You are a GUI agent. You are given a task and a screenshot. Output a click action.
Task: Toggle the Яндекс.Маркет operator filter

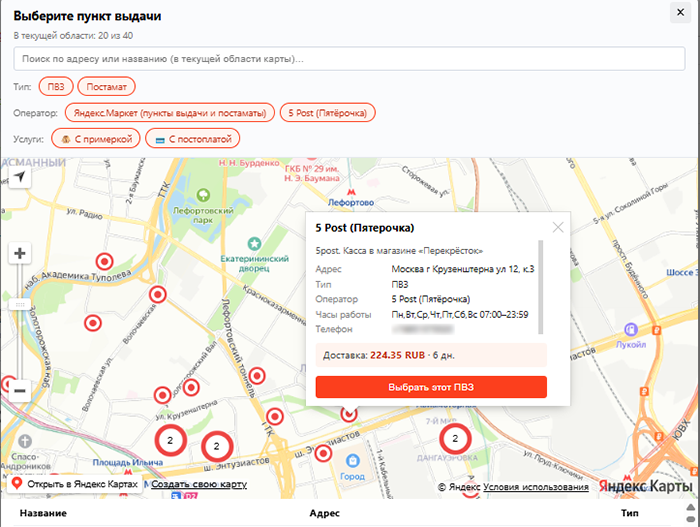pyautogui.click(x=170, y=113)
